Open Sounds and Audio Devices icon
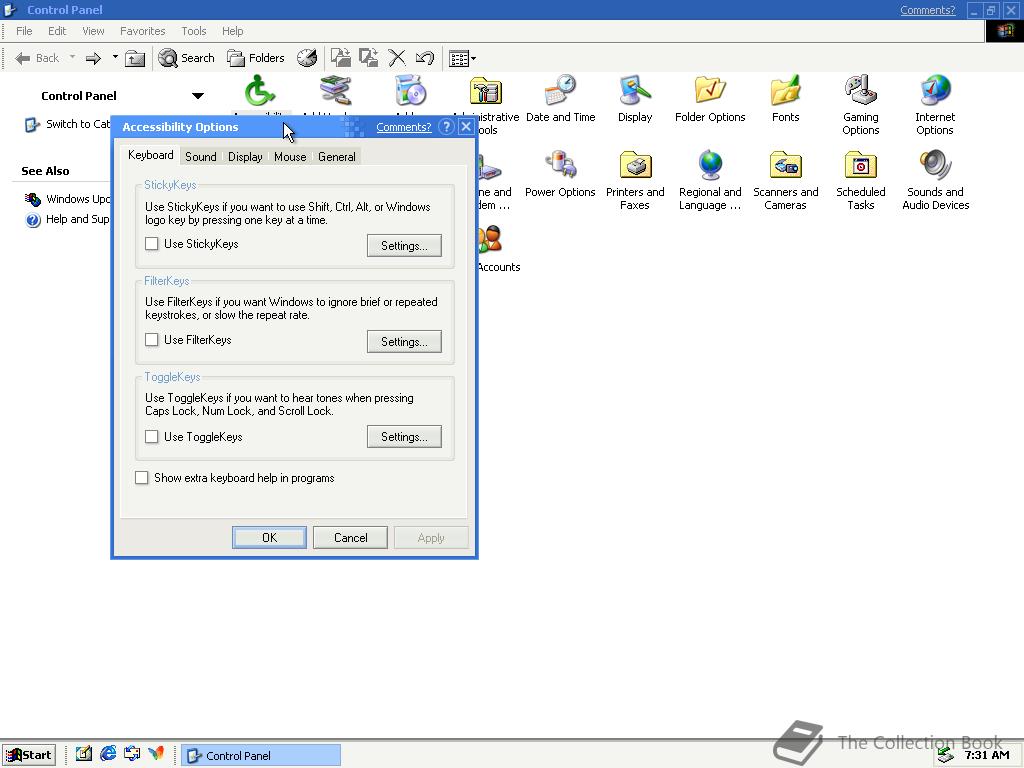Image resolution: width=1024 pixels, height=768 pixels. pos(935,180)
